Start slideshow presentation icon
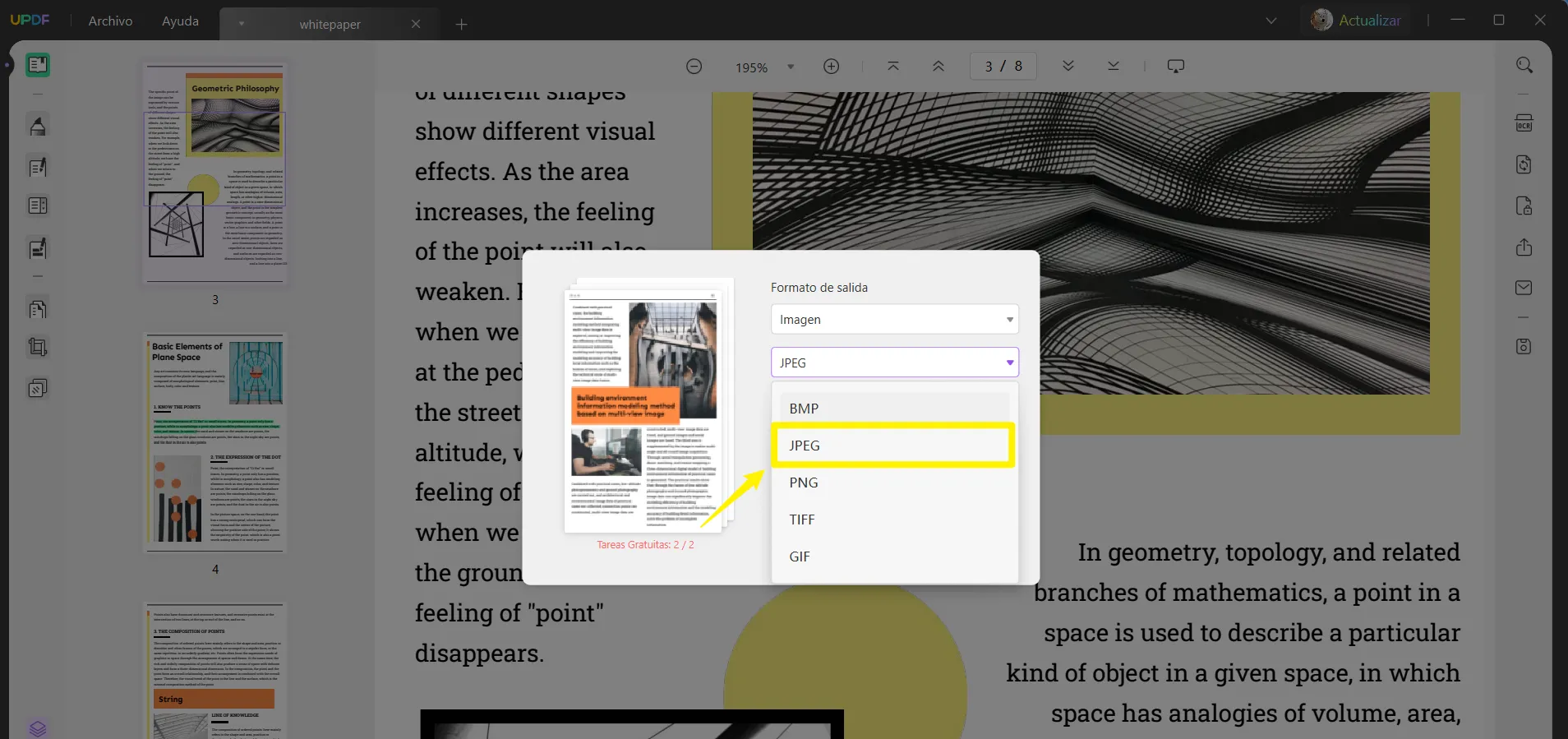 1176,66
